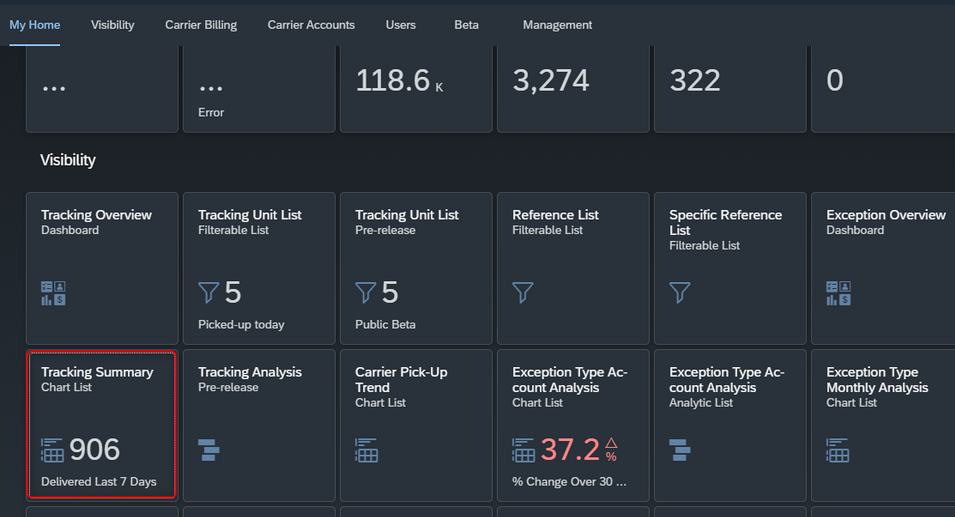Screen dimensions: 955x517
Task: Click the Public Beta label
Action: click(386, 325)
